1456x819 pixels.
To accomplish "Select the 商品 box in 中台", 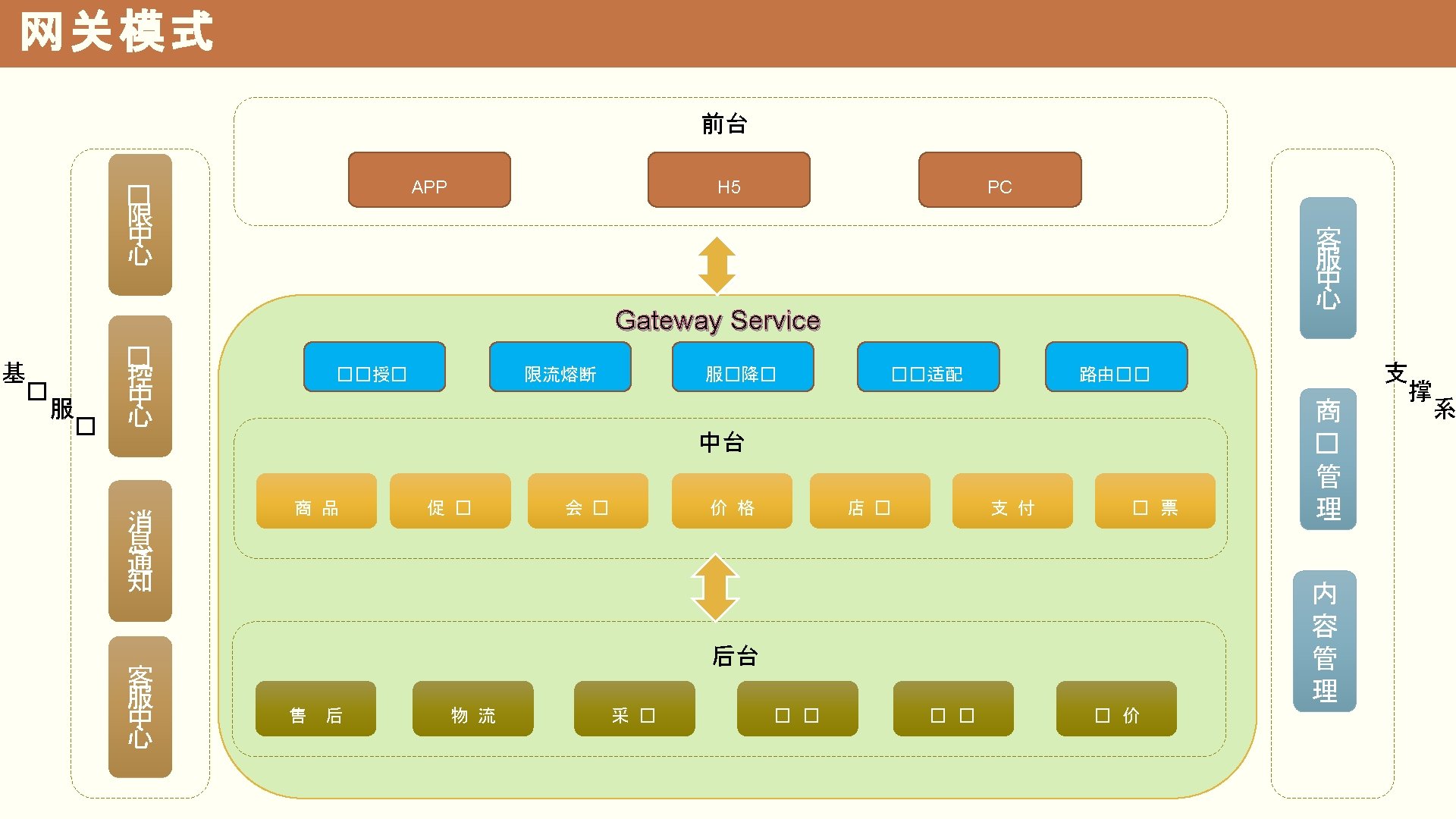I will pos(316,501).
